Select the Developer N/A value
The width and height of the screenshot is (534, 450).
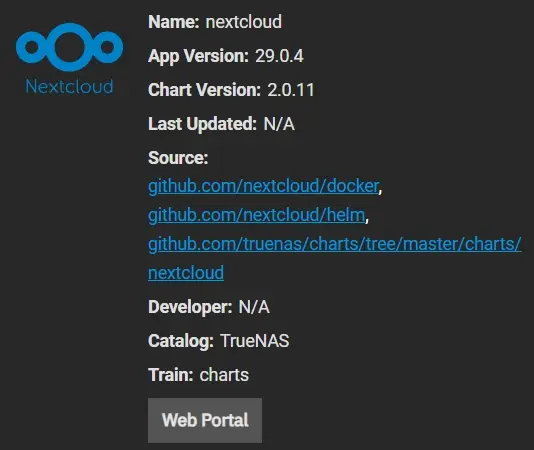pyautogui.click(x=254, y=307)
